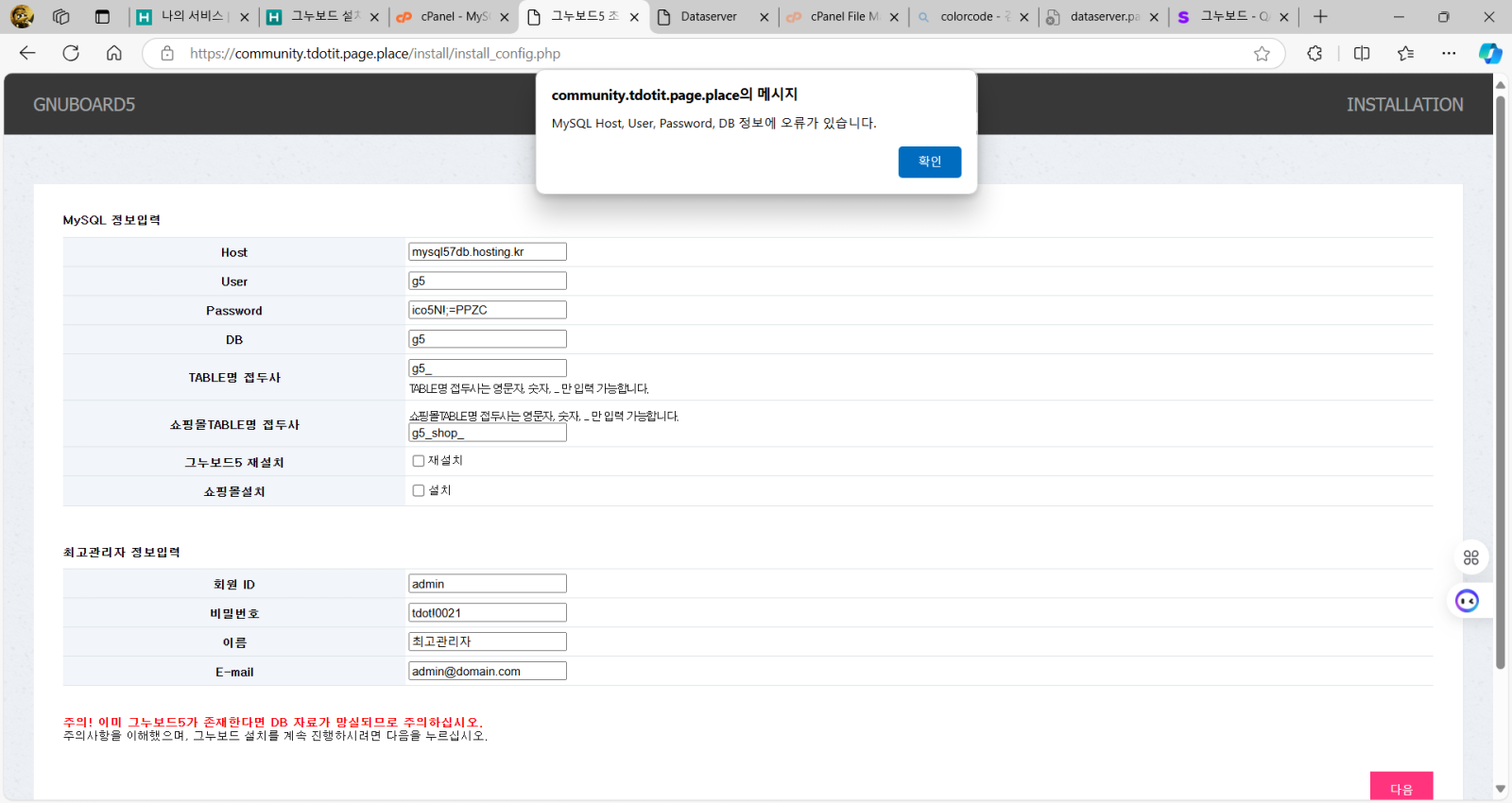The width and height of the screenshot is (1512, 803).
Task: Click the 최고관리자 정보입력 section heading
Action: [122, 553]
